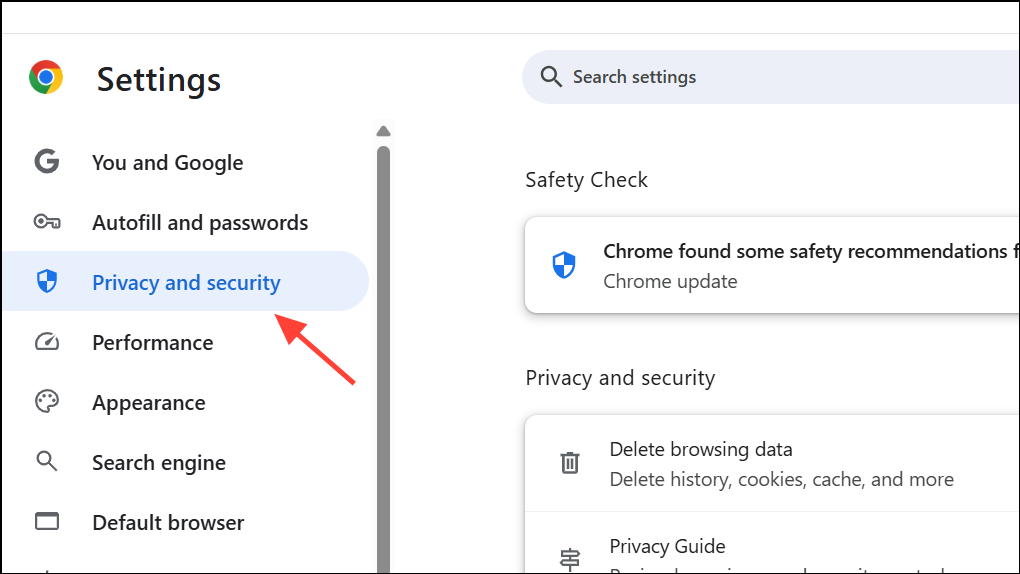Click the Performance speedometer icon
This screenshot has width=1020, height=574.
[47, 342]
